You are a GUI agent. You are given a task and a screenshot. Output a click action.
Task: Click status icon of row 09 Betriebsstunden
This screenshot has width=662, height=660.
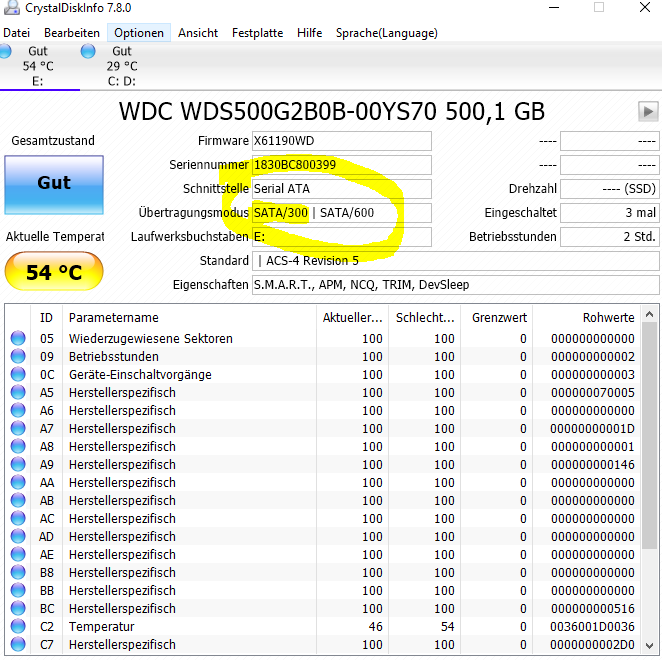(x=18, y=357)
